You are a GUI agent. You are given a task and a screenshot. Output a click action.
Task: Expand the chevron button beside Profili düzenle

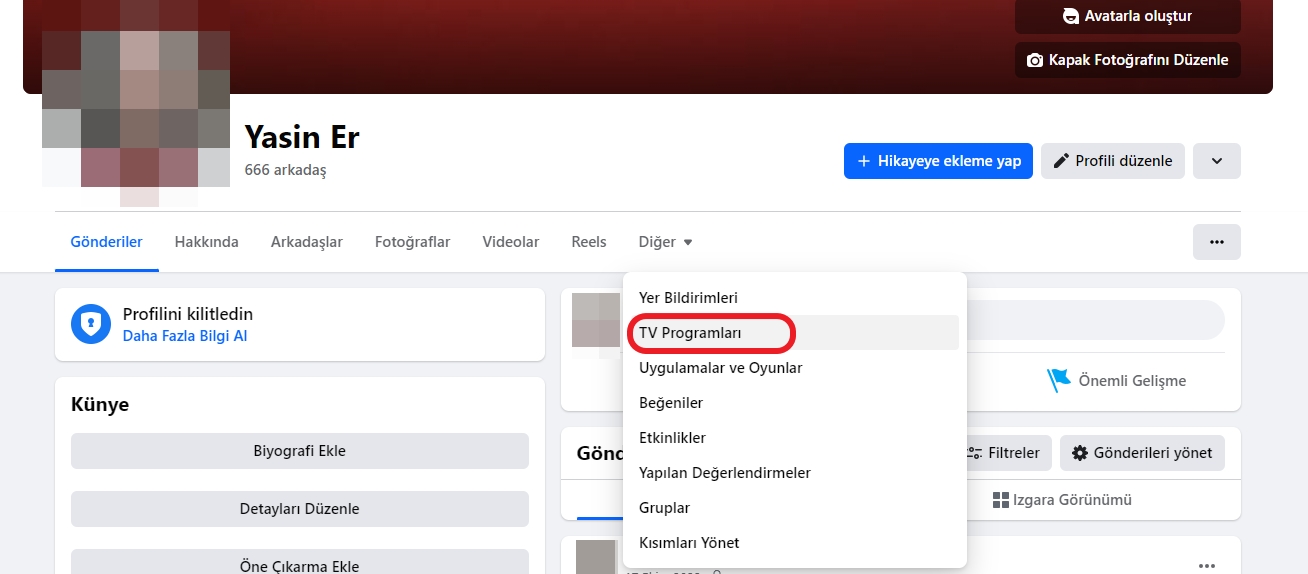[1217, 161]
